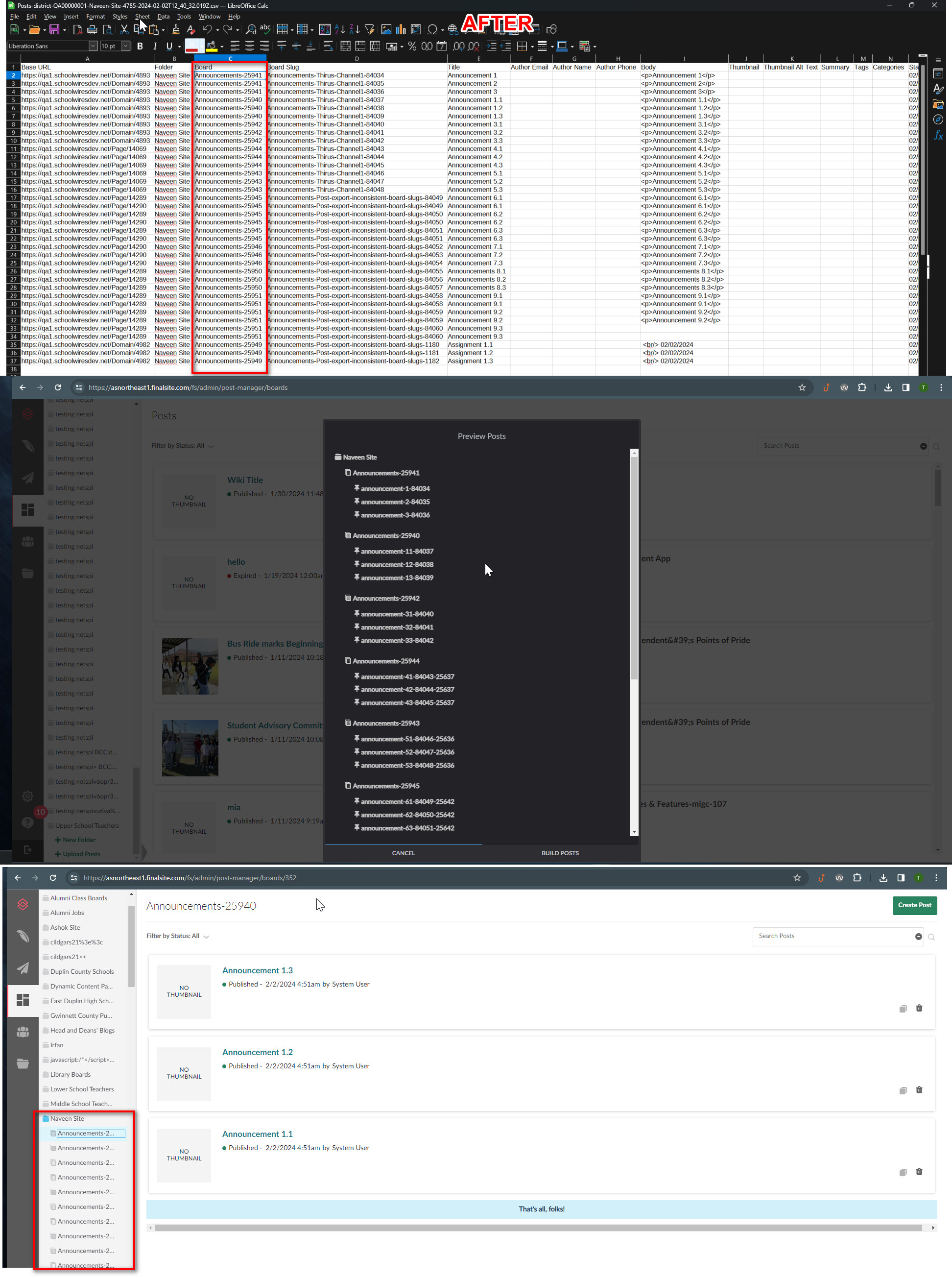Open the Announcement 1.3 post link
The image size is (952, 1278).
click(x=258, y=971)
